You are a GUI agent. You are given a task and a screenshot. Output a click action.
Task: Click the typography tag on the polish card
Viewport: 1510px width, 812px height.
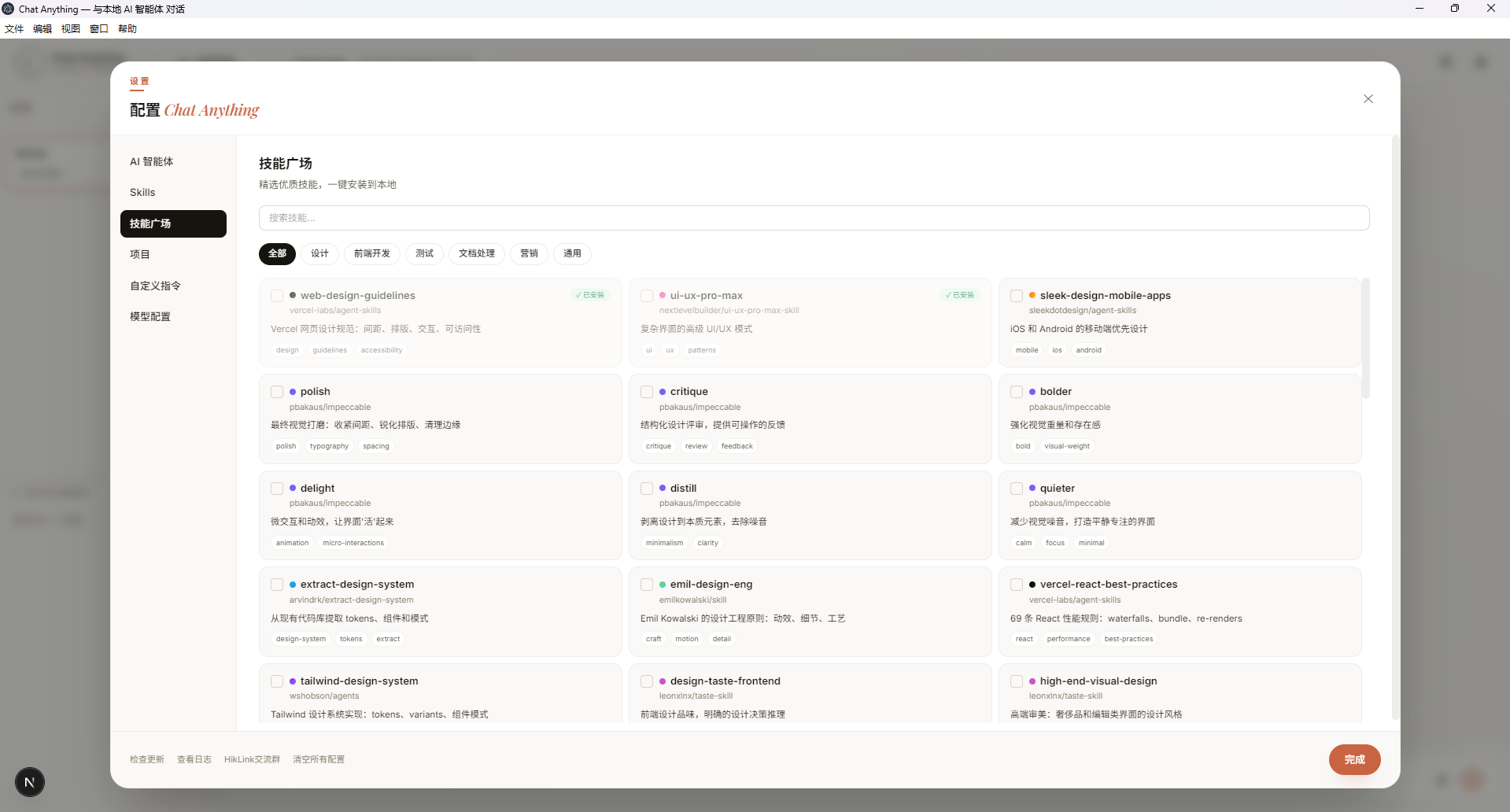pos(329,446)
